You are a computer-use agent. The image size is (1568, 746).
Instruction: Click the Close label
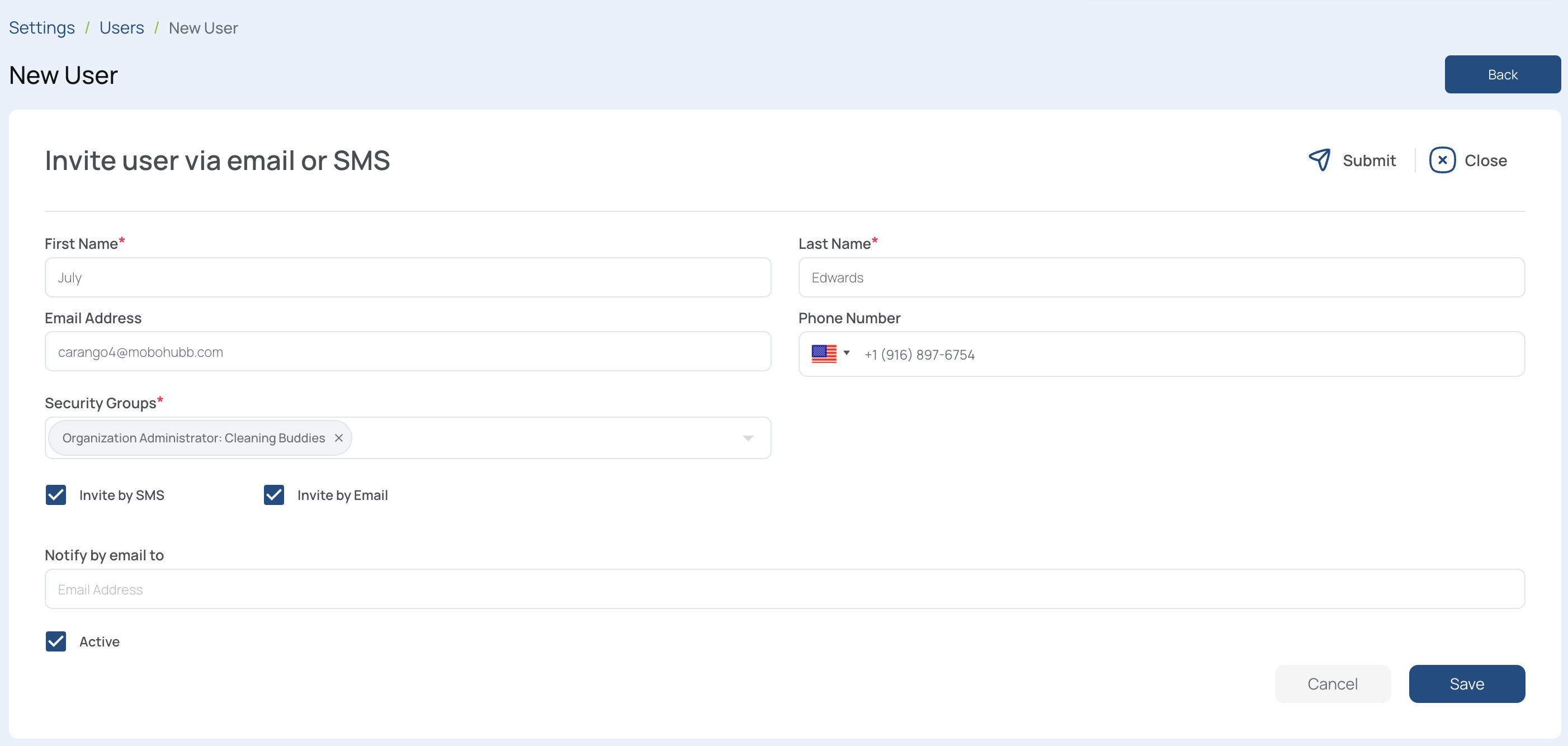(x=1485, y=160)
